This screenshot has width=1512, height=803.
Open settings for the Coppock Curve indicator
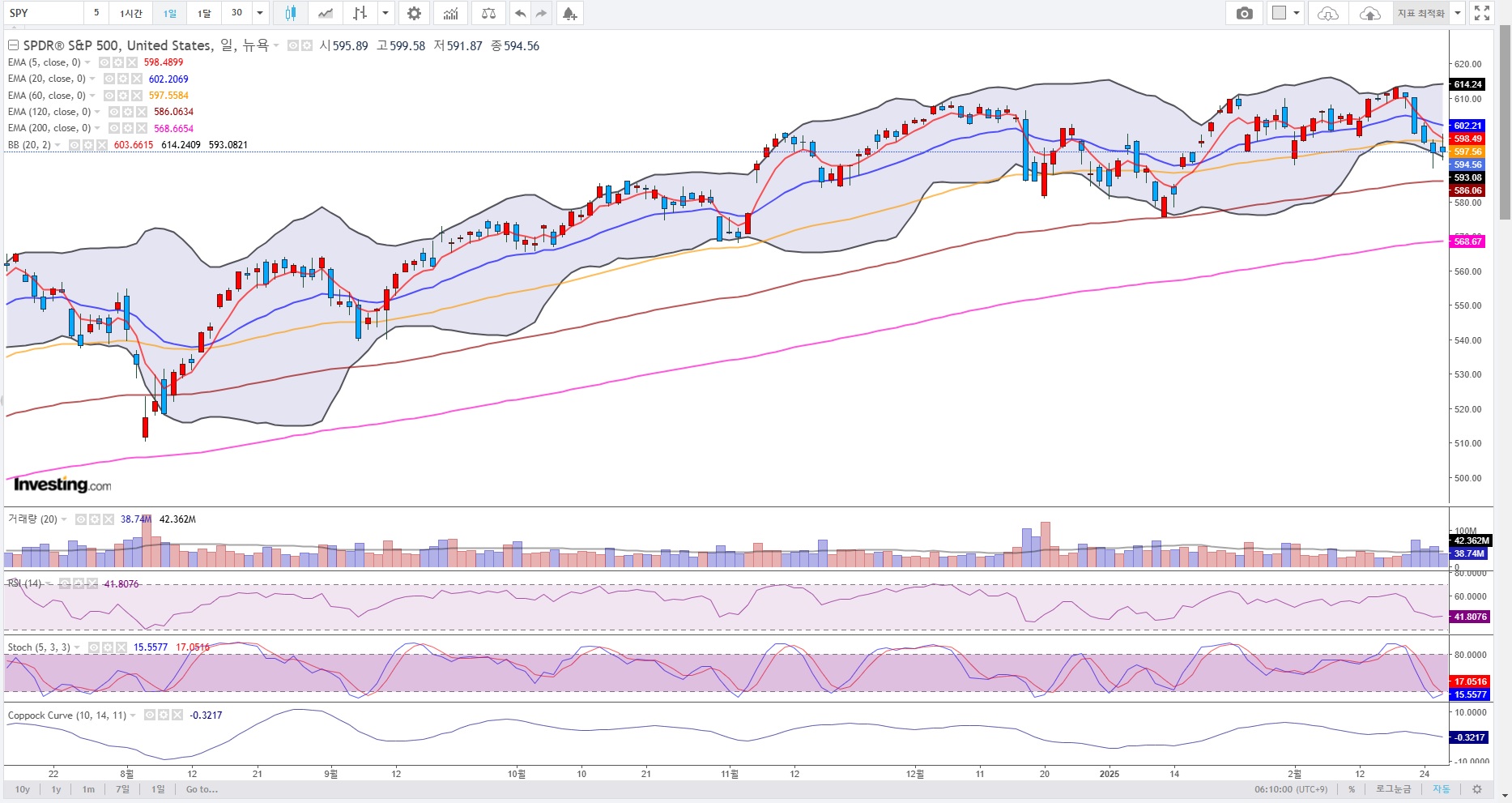[x=163, y=715]
